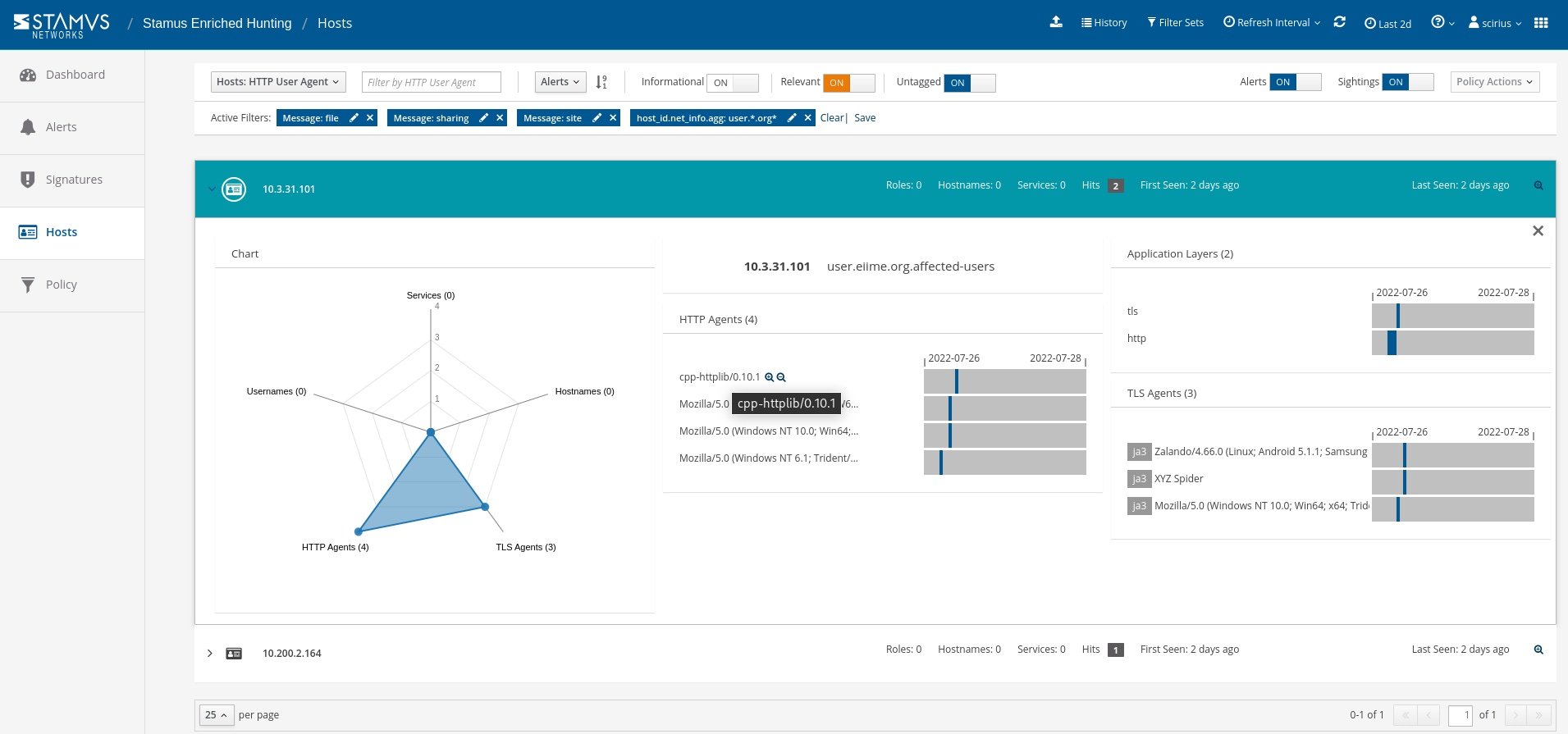
Task: Open Filter Sets in the top bar
Action: pyautogui.click(x=1175, y=23)
